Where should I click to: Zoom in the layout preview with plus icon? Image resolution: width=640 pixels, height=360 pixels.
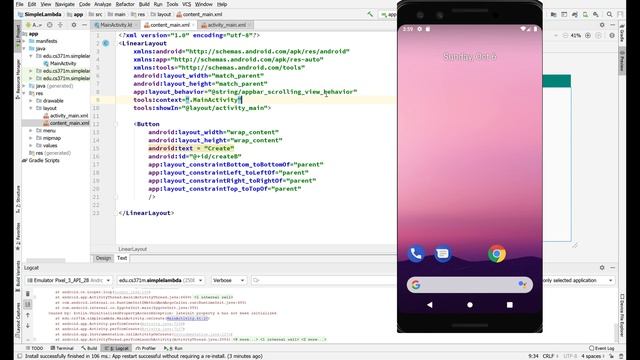coord(588,36)
